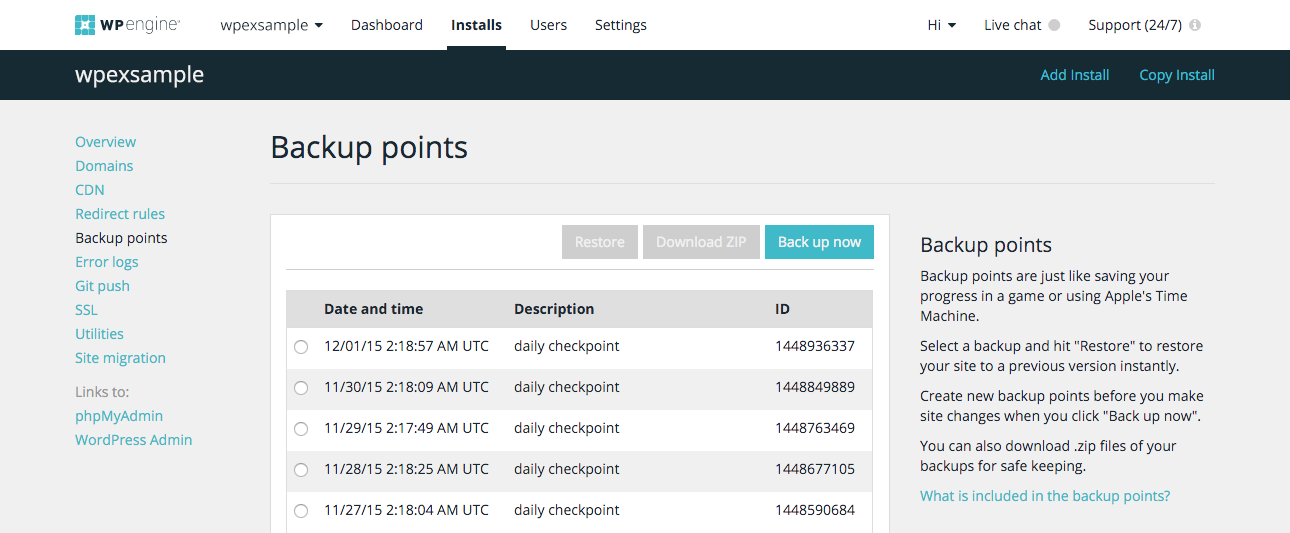Open Redirect rules in the sidebar

(120, 214)
